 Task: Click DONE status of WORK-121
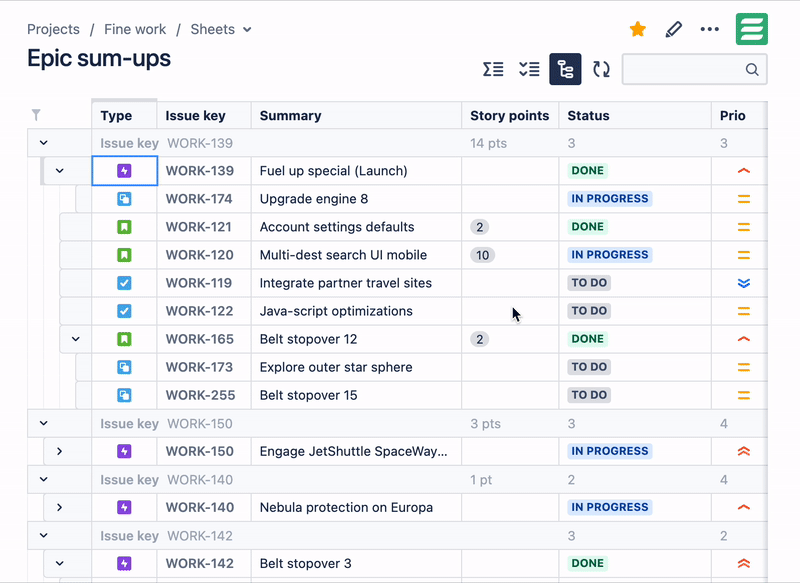tap(588, 227)
